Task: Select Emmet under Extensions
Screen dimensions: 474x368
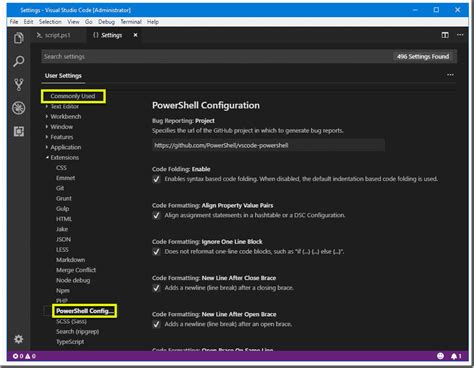Action: [65, 178]
